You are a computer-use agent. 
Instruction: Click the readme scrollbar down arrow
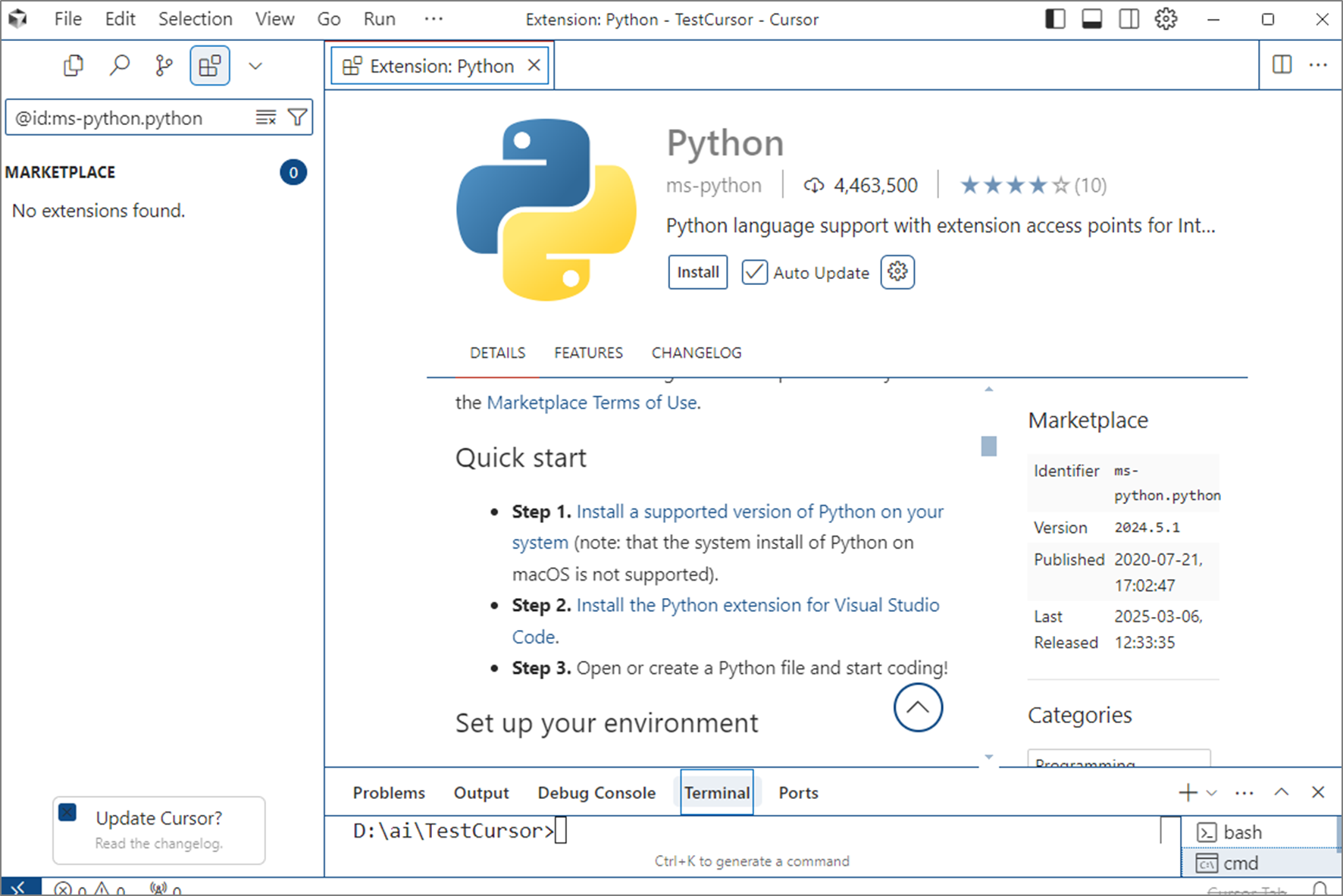click(988, 757)
